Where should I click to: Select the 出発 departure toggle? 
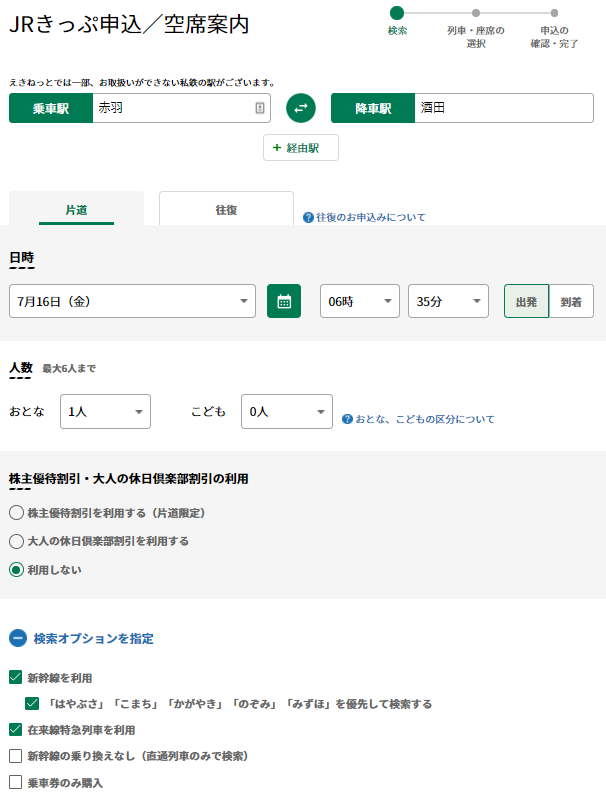(526, 301)
